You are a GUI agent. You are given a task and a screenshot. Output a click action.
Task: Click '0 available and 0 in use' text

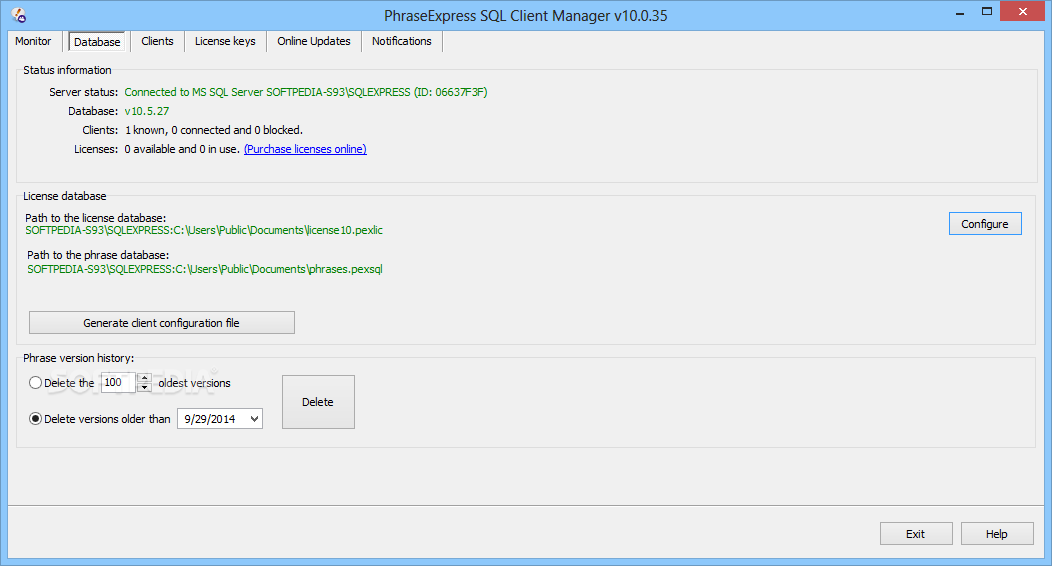(x=182, y=149)
